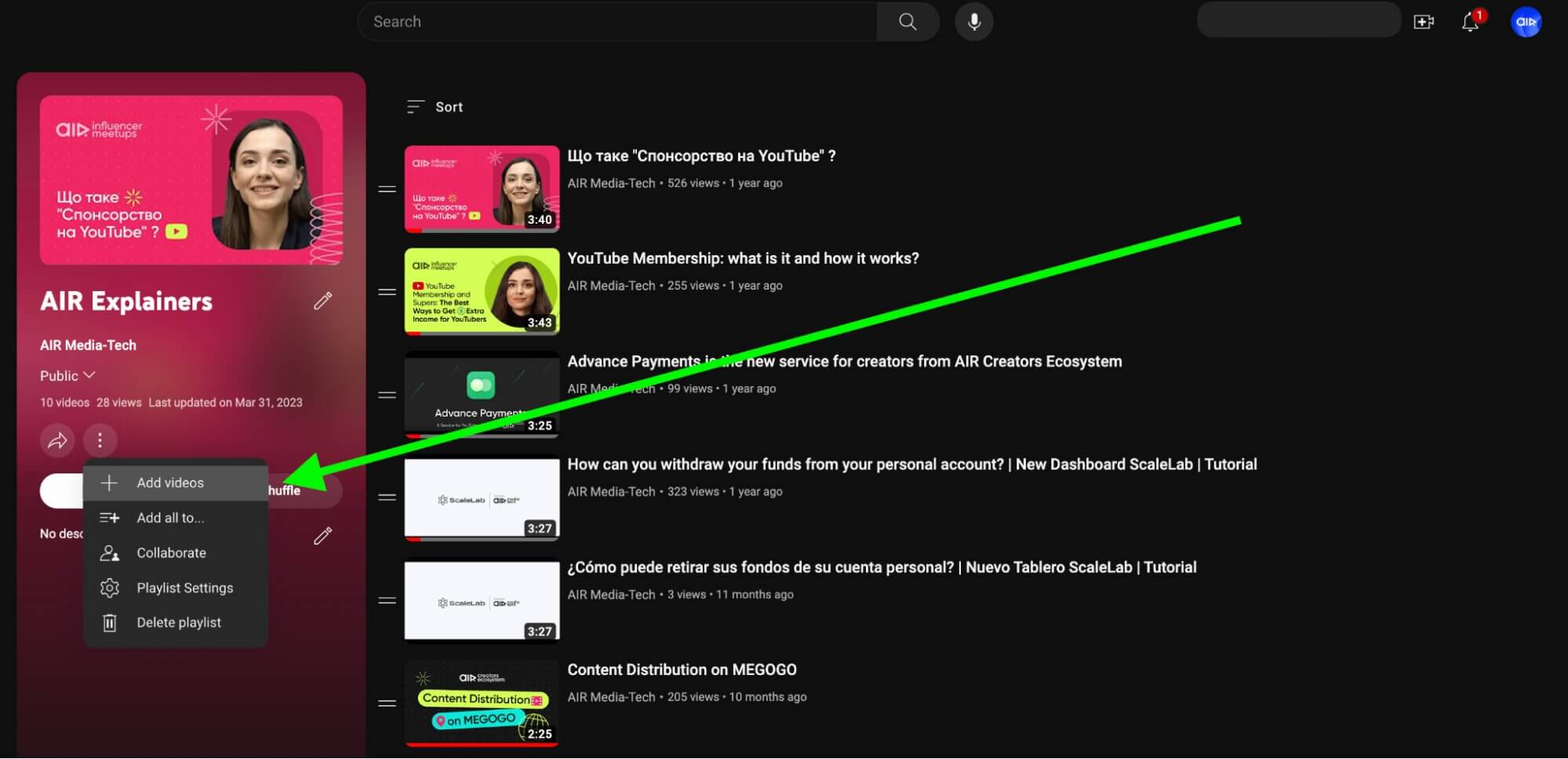This screenshot has height=759, width=1568.
Task: Start voice search with microphone icon
Action: 973,22
